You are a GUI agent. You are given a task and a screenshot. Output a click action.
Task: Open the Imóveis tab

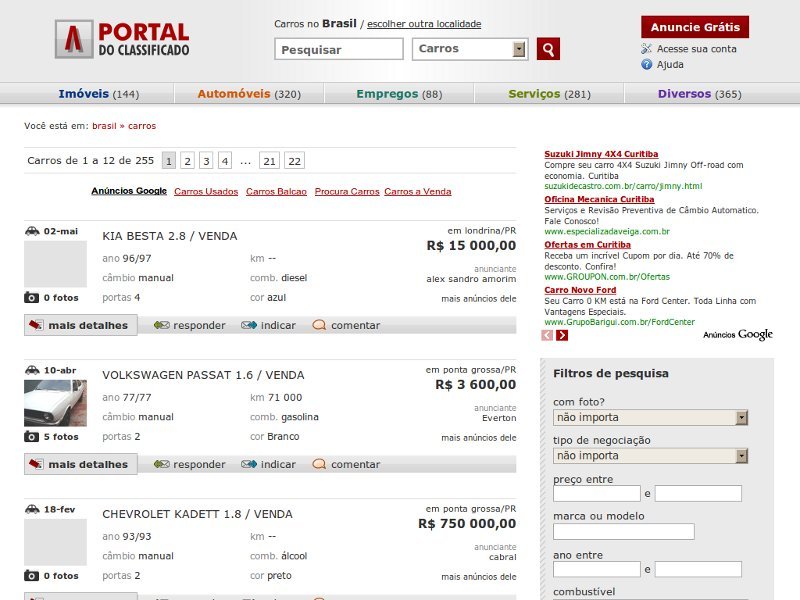point(98,94)
